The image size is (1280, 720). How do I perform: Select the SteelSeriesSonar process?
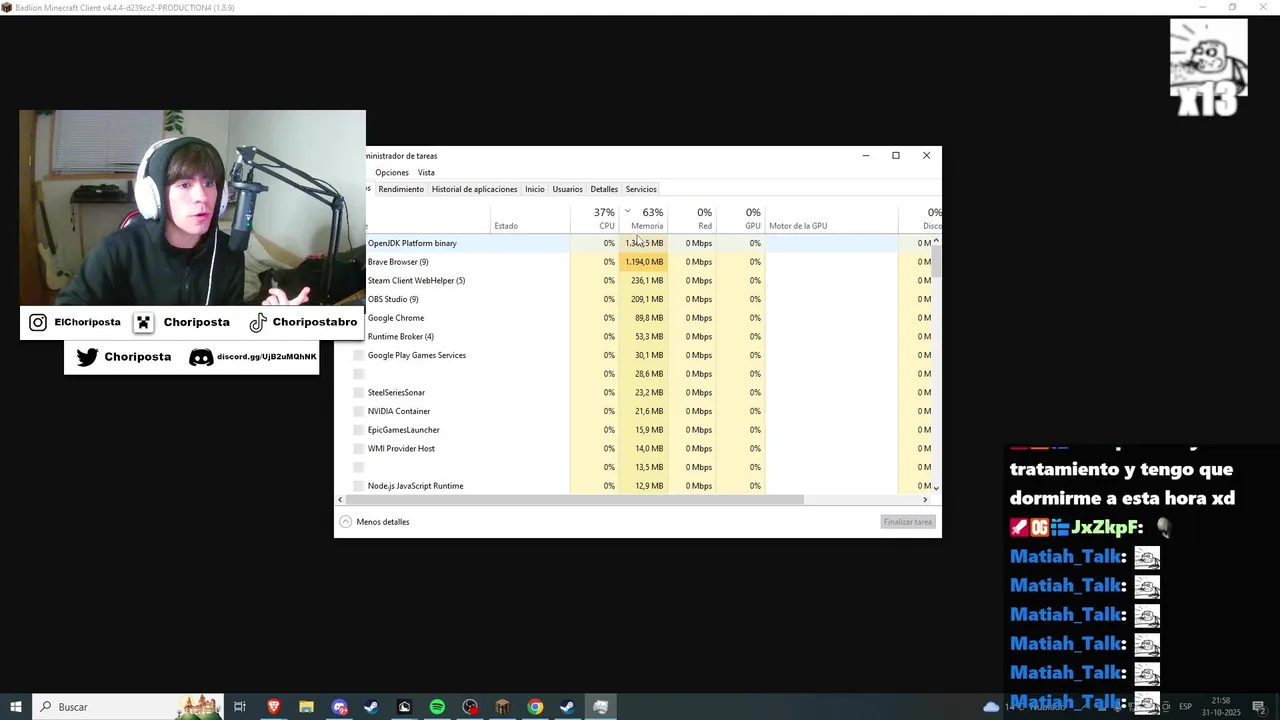396,393
